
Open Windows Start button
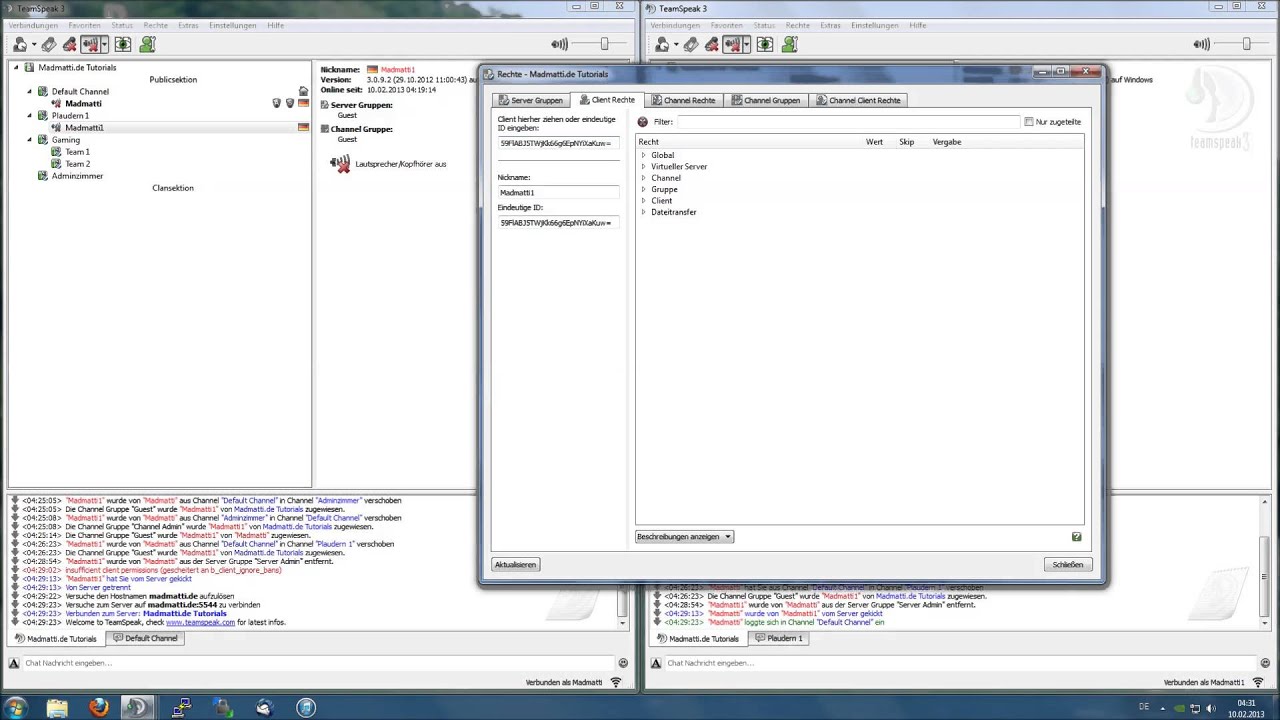pyautogui.click(x=16, y=708)
